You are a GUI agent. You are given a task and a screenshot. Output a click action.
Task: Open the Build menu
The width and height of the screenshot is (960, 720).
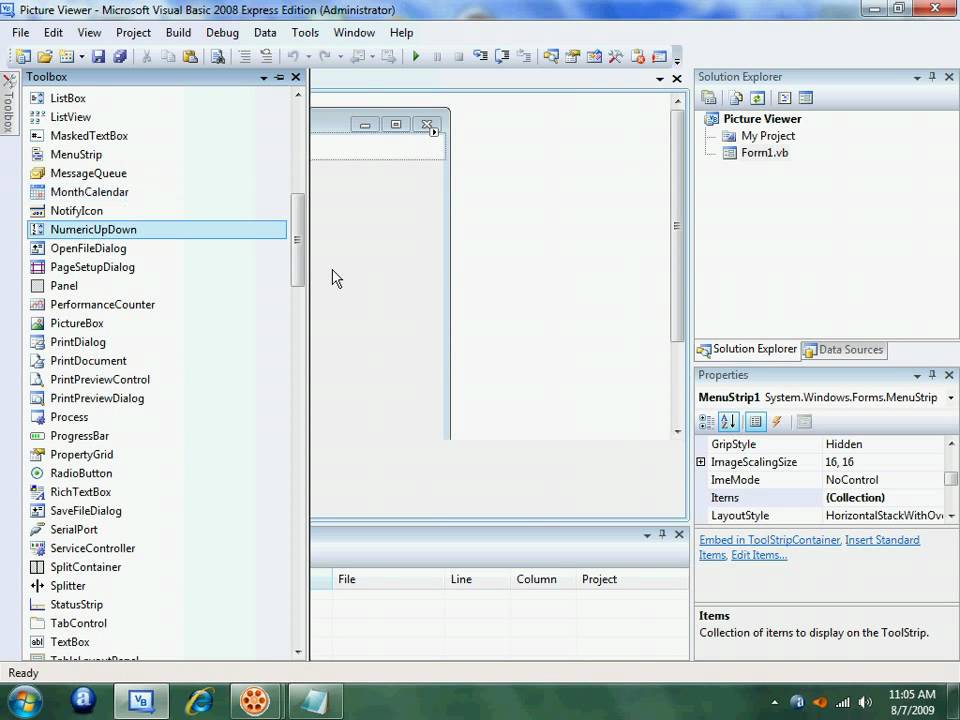[178, 33]
